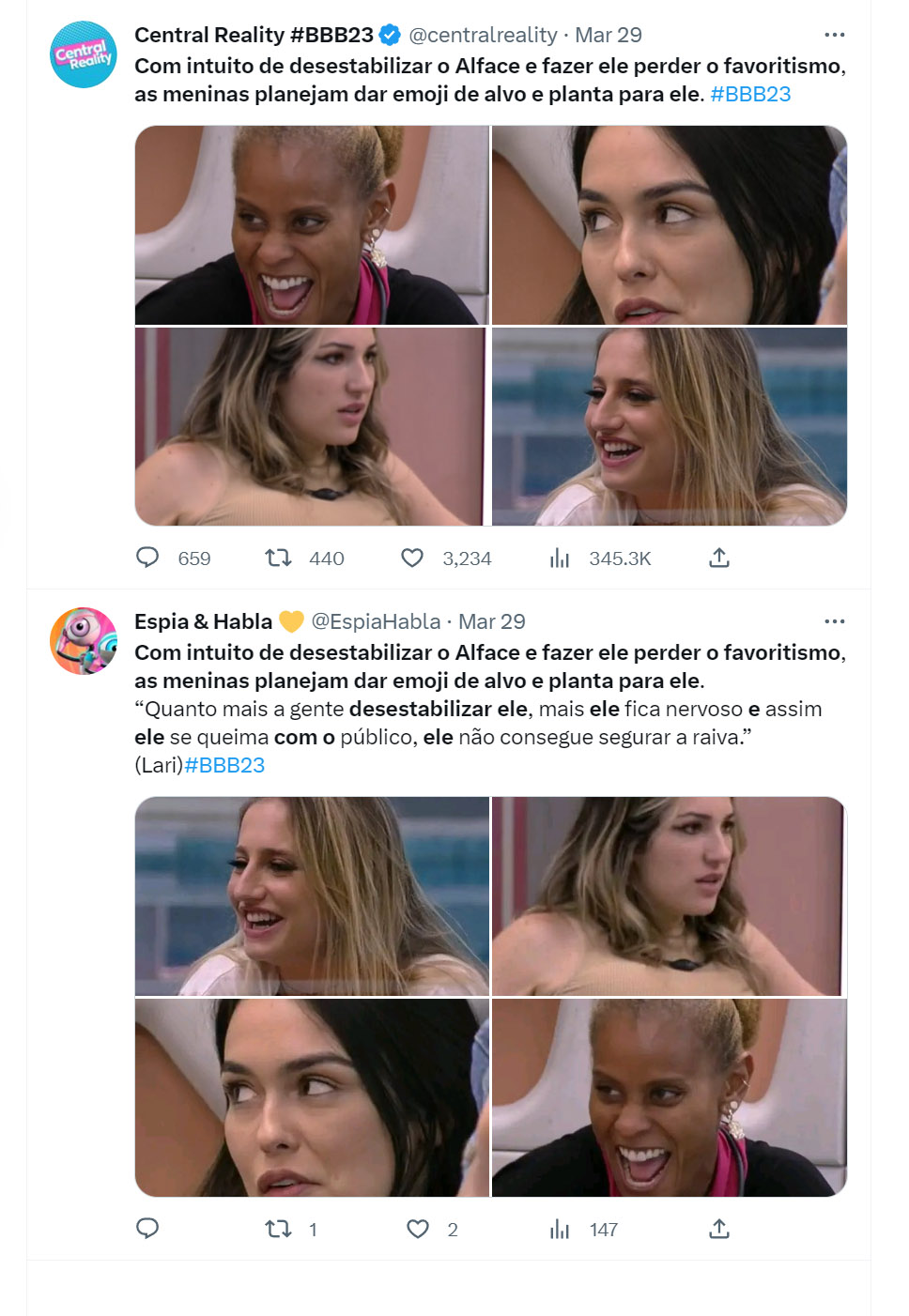Viewport: 909px width, 1316px height.
Task: Share the Espia & Habla tweet
Action: 719,1229
